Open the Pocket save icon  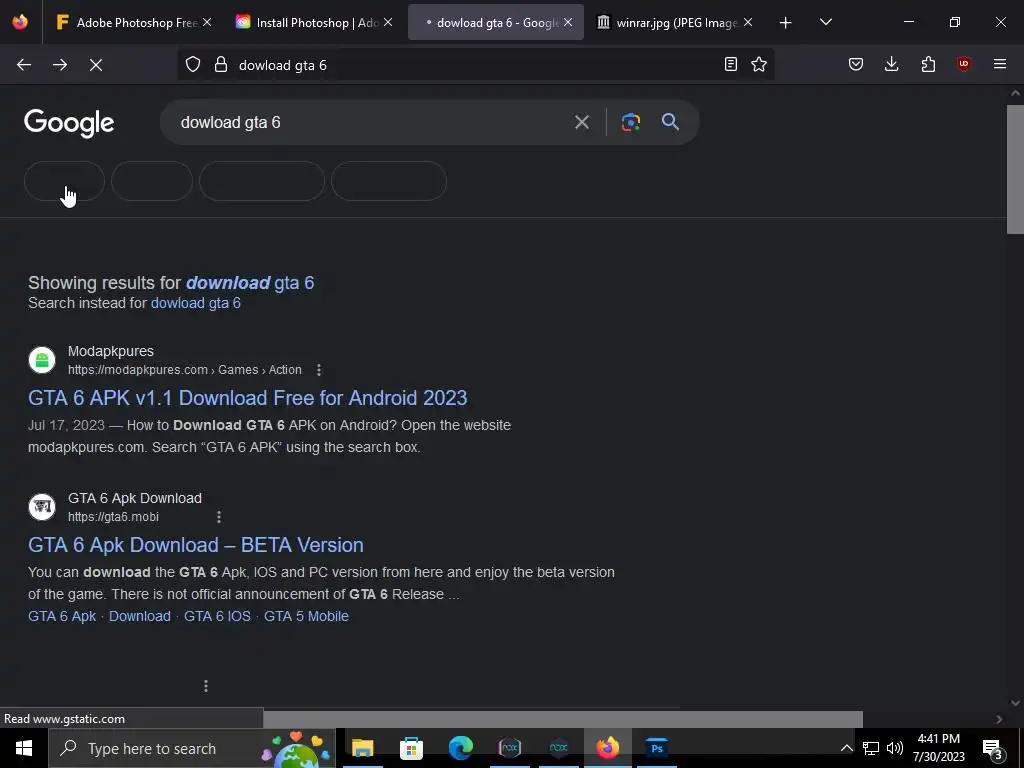coord(856,65)
